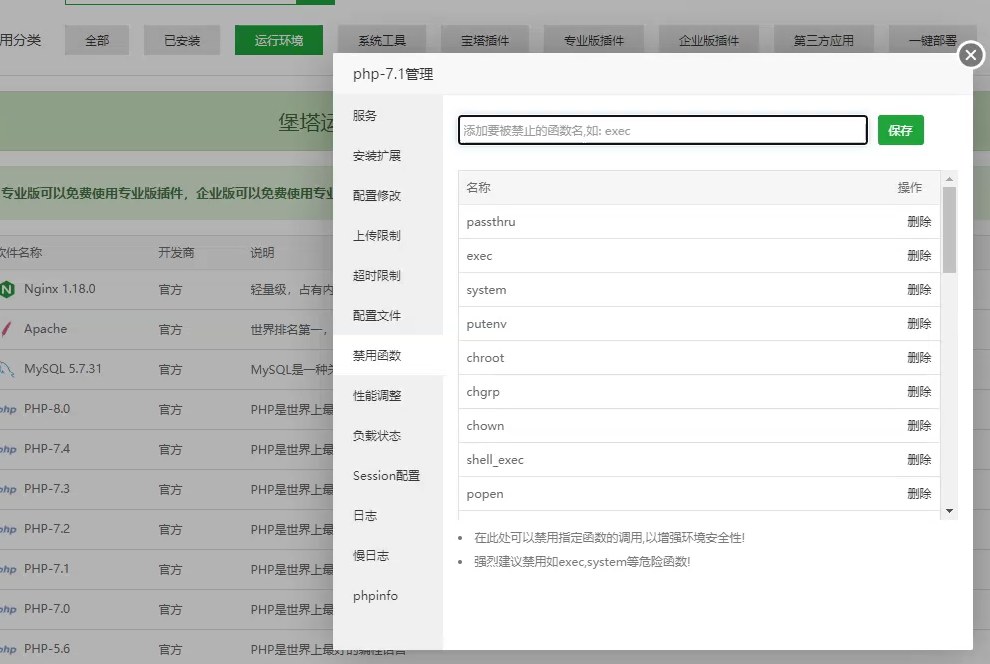Viewport: 990px width, 664px height.
Task: Click the scrollbar up arrow
Action: pyautogui.click(x=949, y=179)
